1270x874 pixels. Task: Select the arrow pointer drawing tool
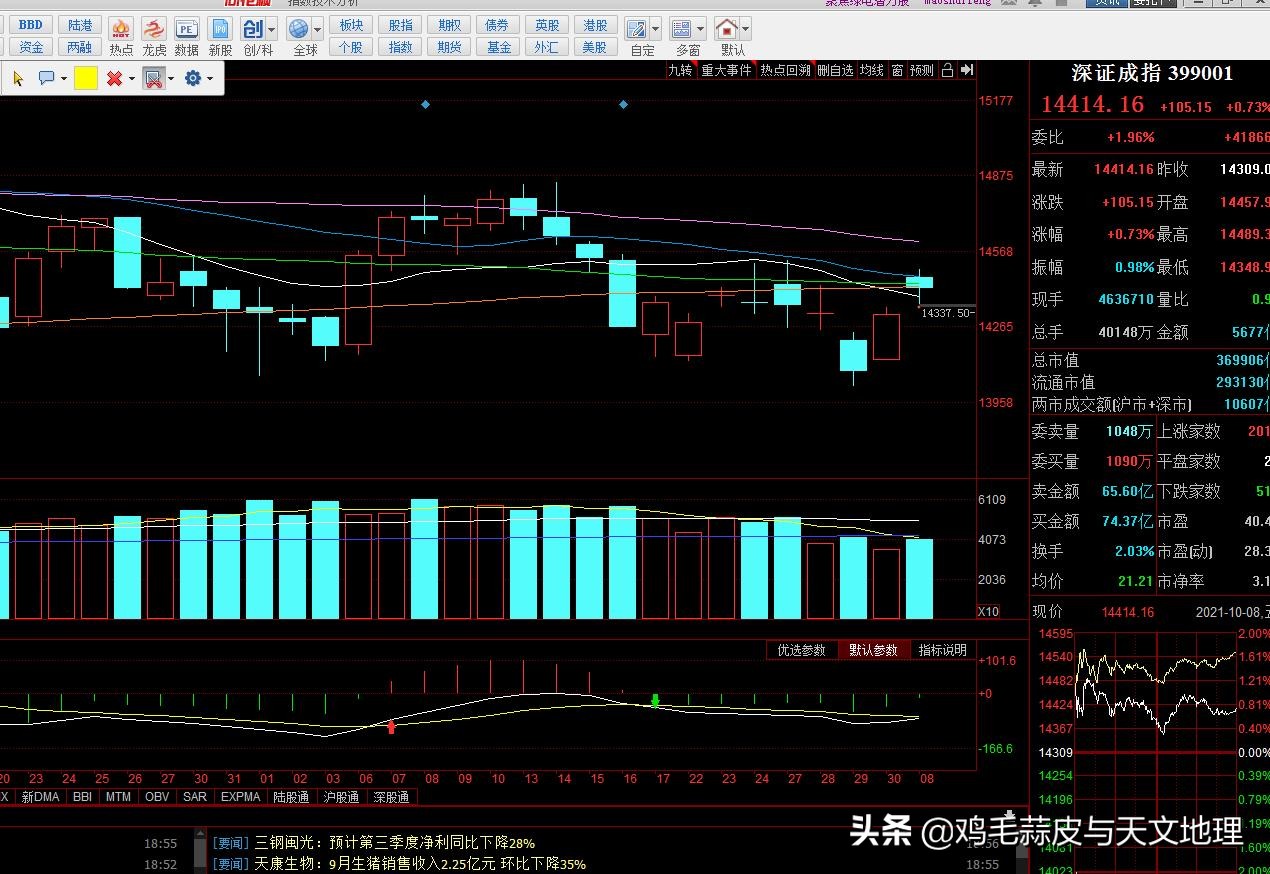pyautogui.click(x=18, y=78)
